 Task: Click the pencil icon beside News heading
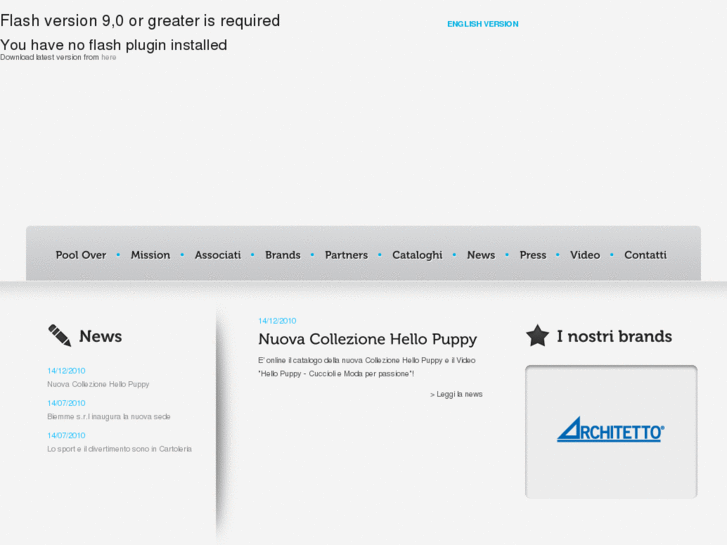pyautogui.click(x=59, y=336)
